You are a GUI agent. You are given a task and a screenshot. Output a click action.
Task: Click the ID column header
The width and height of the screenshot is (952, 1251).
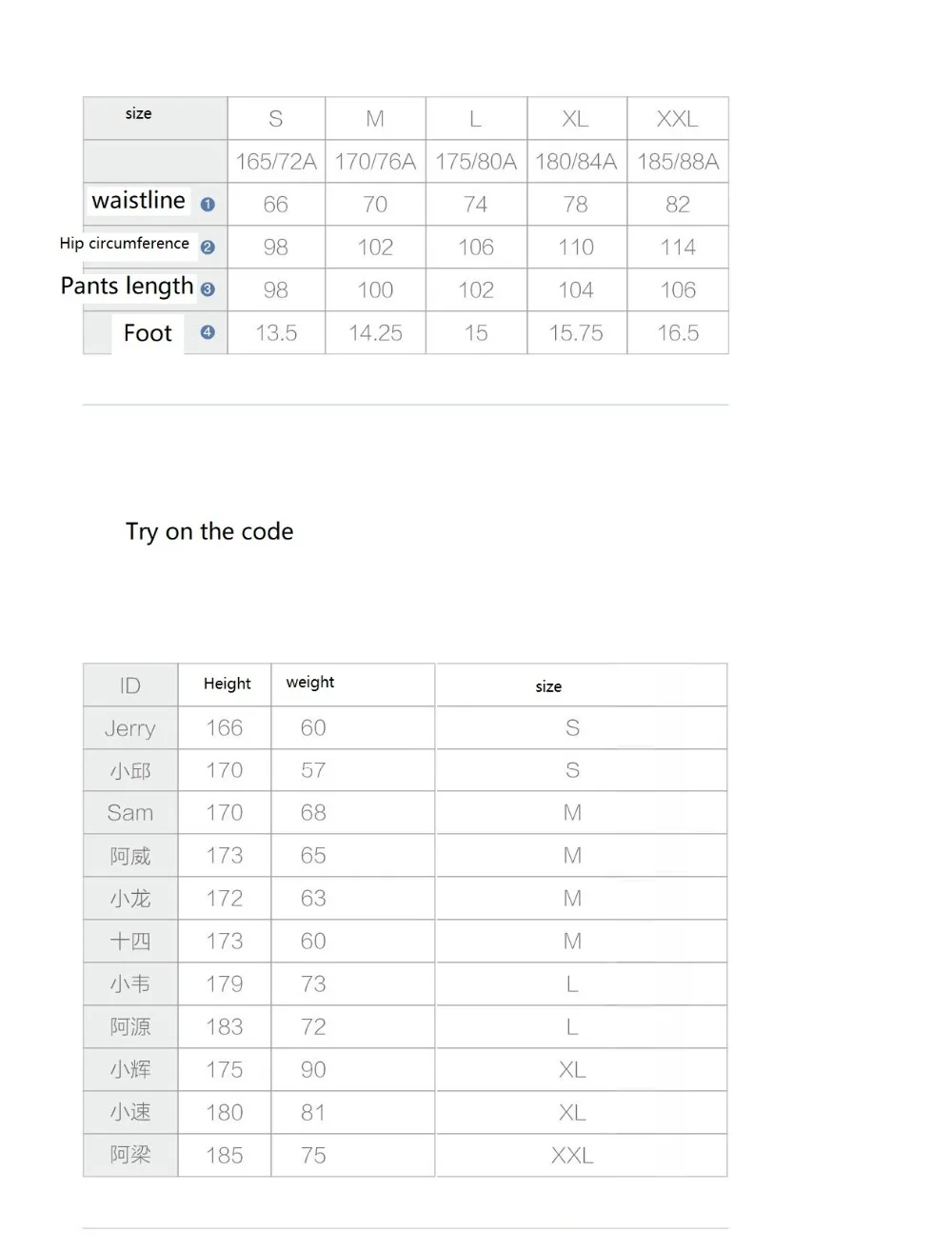click(130, 685)
